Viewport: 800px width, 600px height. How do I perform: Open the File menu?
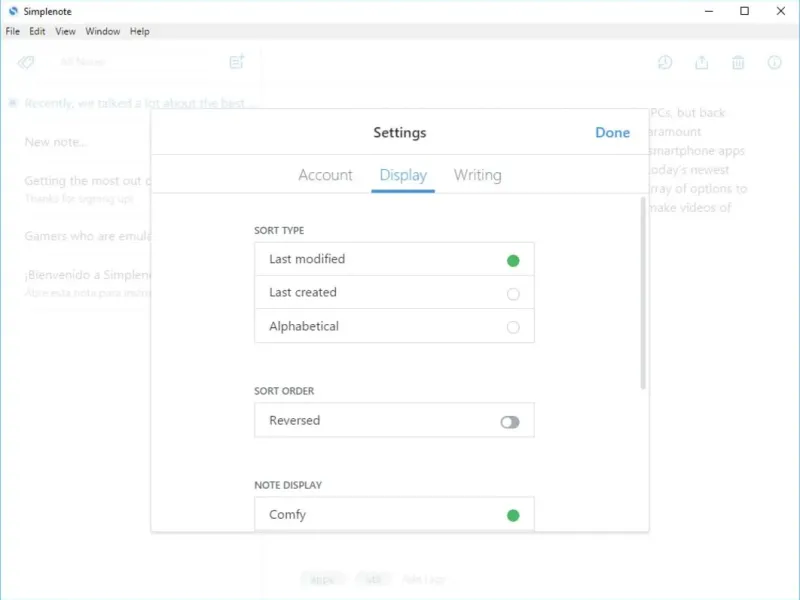(x=12, y=32)
